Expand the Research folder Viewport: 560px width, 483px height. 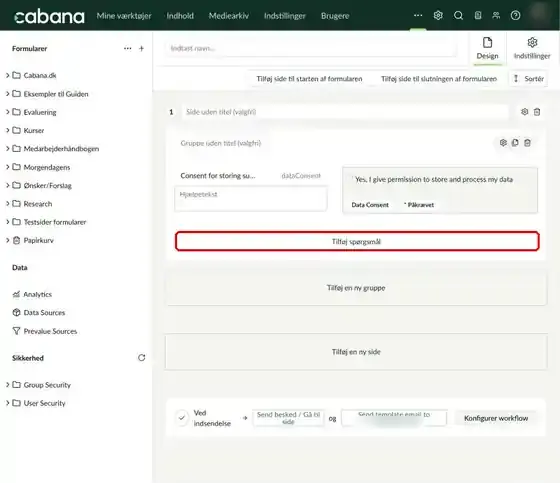point(8,204)
